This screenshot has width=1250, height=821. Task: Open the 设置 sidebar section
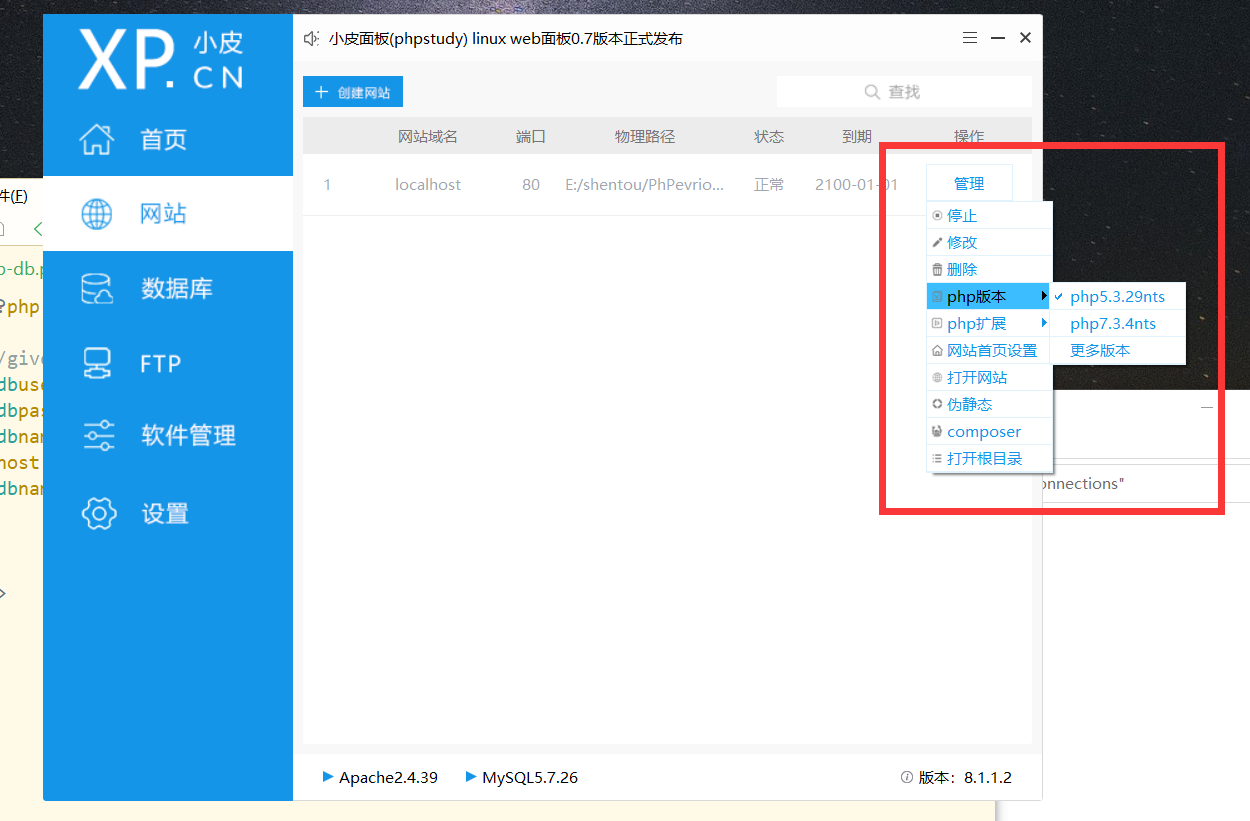[x=168, y=513]
